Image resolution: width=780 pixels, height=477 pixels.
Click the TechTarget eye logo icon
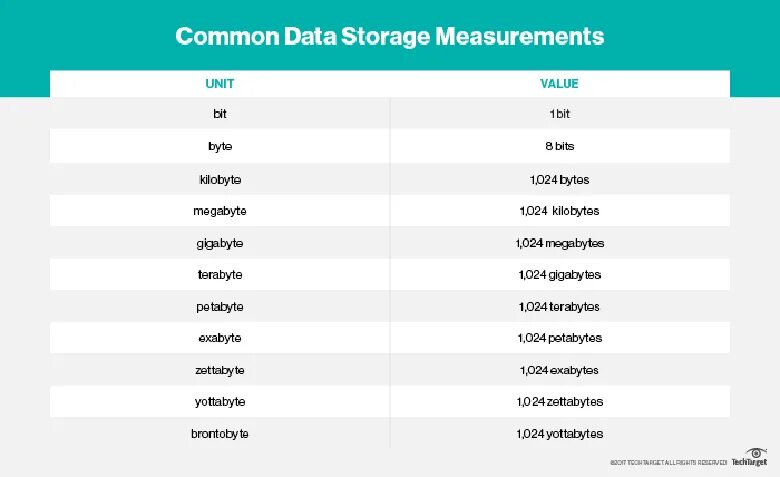click(x=757, y=452)
